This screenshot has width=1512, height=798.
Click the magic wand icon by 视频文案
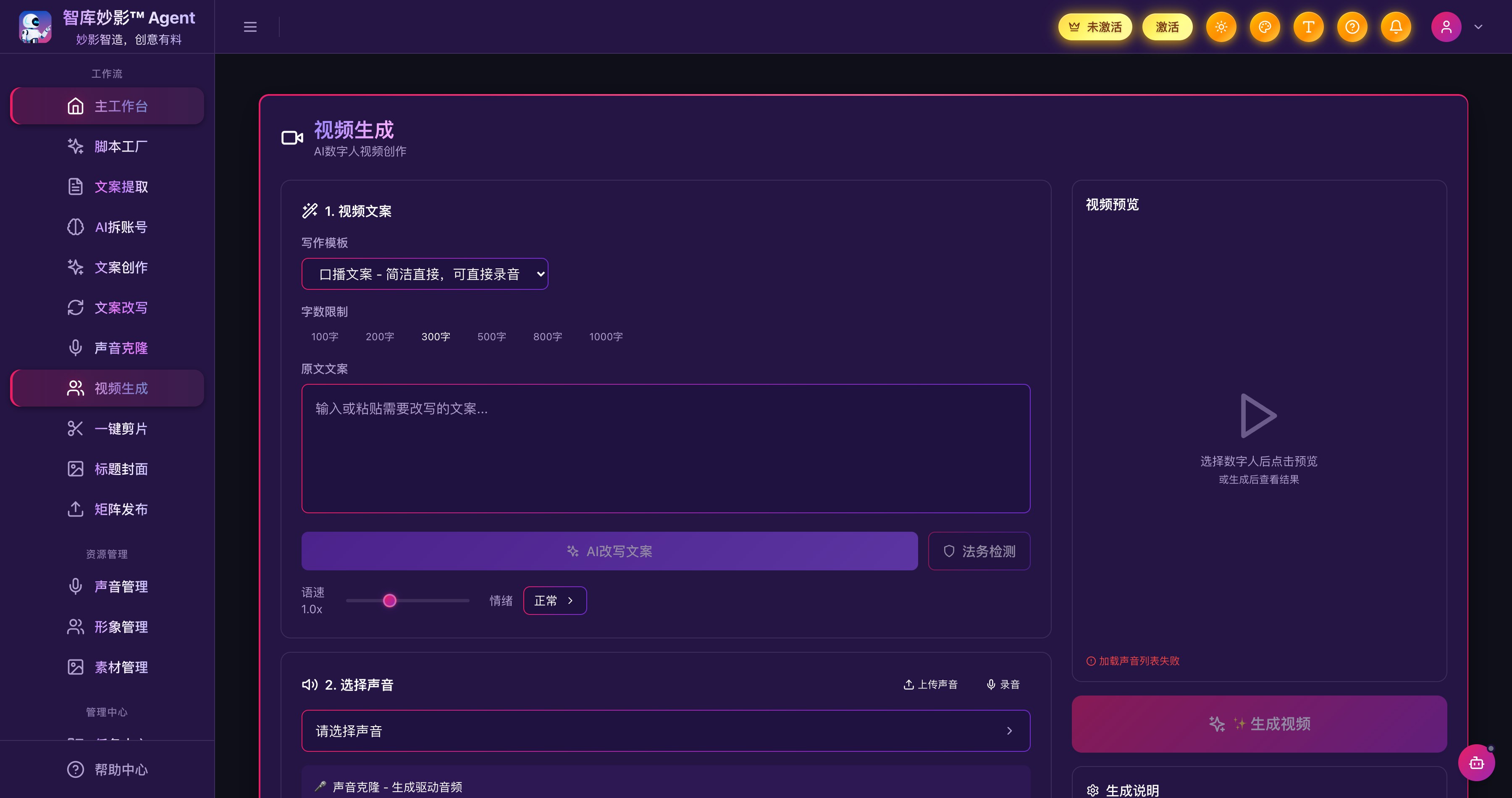pyautogui.click(x=310, y=211)
